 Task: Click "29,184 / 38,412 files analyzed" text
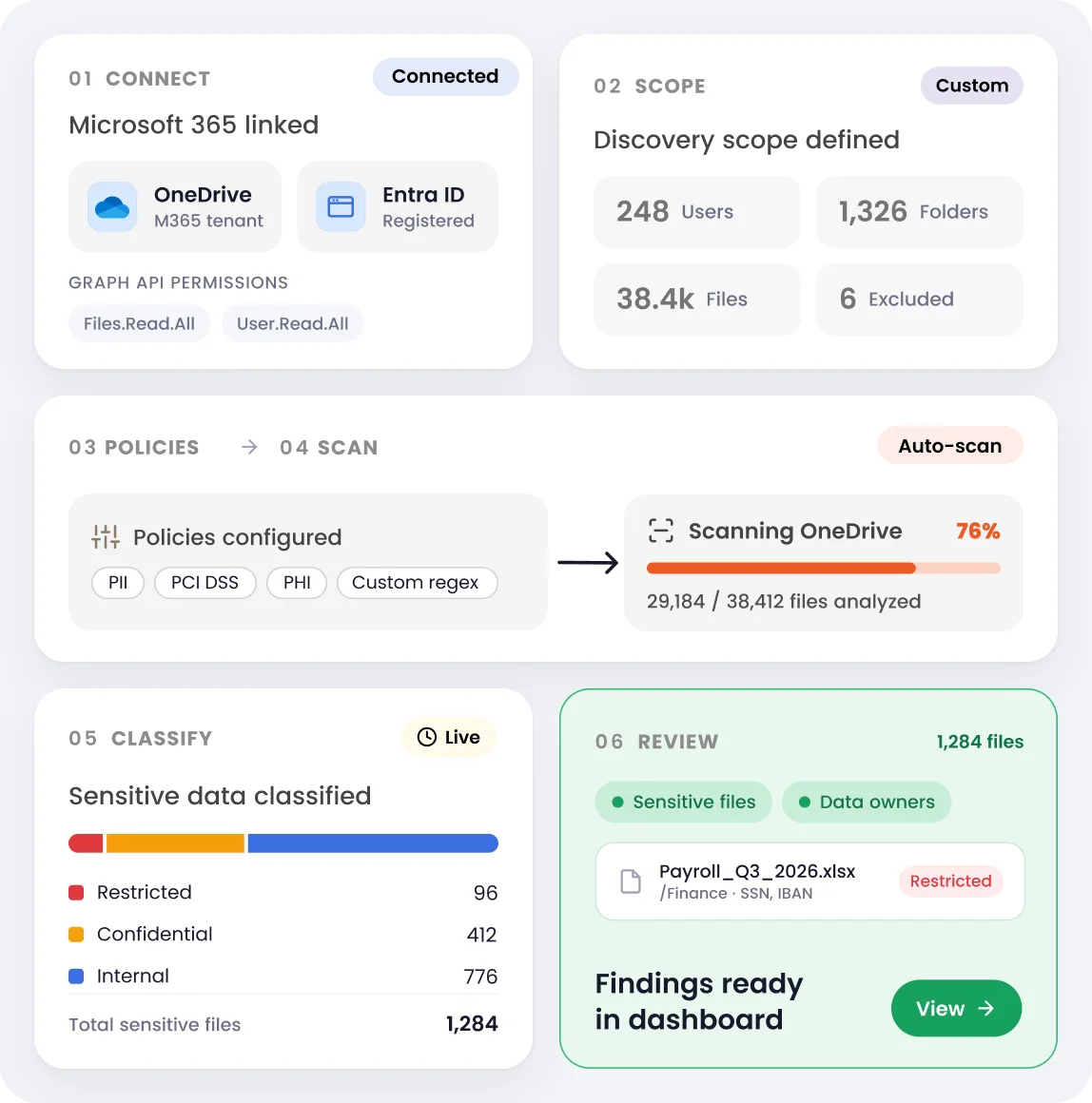tap(784, 602)
